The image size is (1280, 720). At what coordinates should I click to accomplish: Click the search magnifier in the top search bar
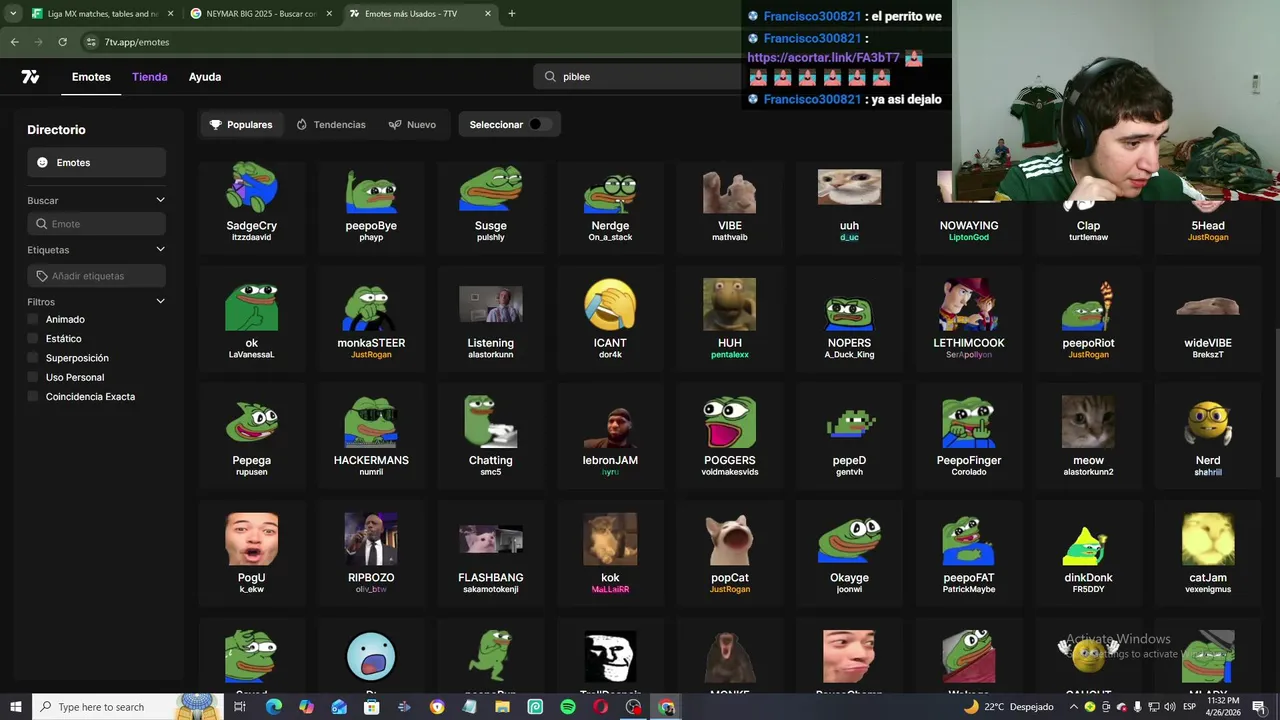(x=550, y=77)
